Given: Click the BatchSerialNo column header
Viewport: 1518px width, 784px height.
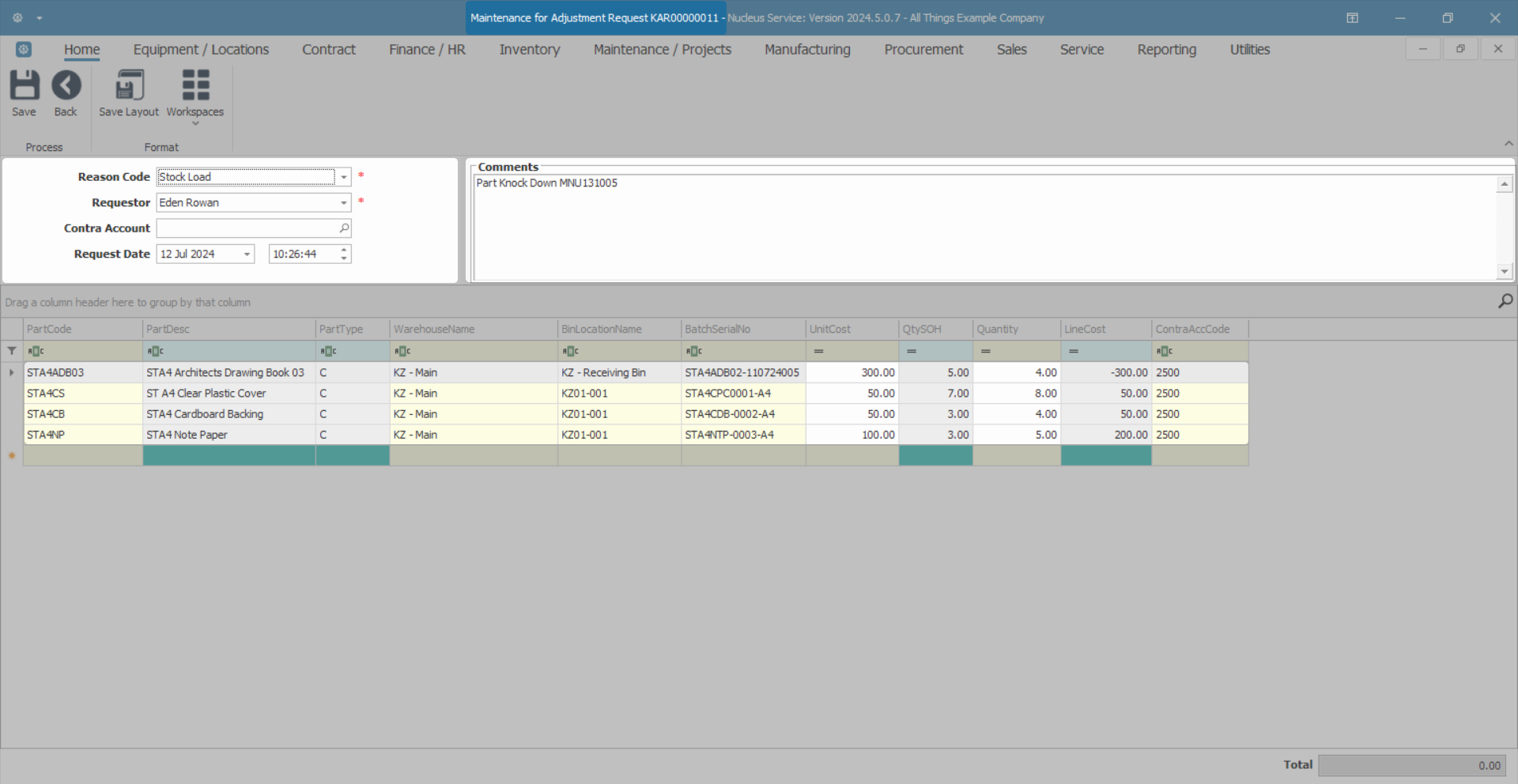Looking at the screenshot, I should (743, 330).
